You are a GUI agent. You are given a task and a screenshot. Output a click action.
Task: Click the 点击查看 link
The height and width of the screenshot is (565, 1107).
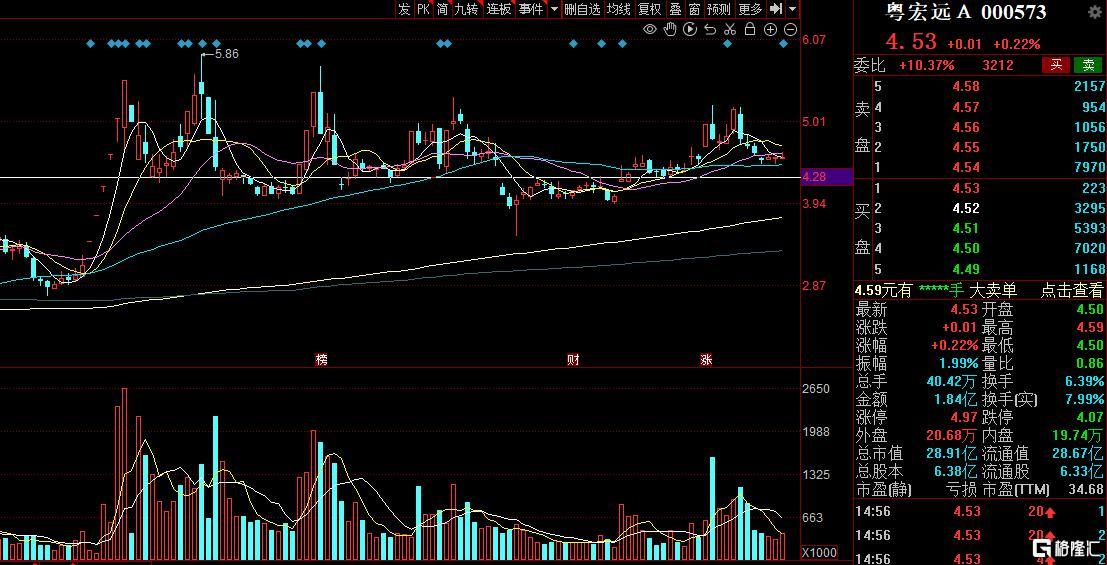[x=1071, y=290]
